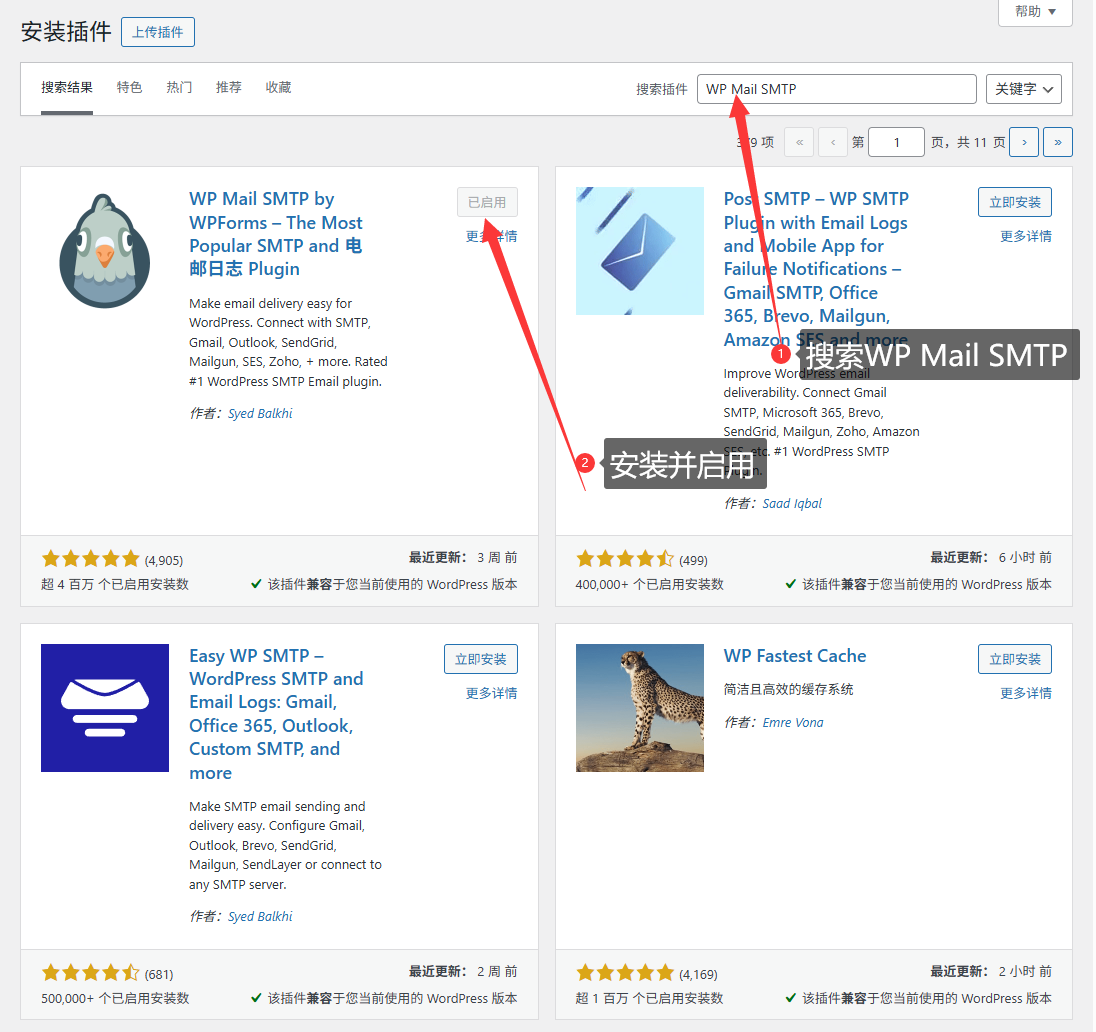Click the Easy WP SMTP blue envelope icon
1096x1032 pixels.
point(105,708)
